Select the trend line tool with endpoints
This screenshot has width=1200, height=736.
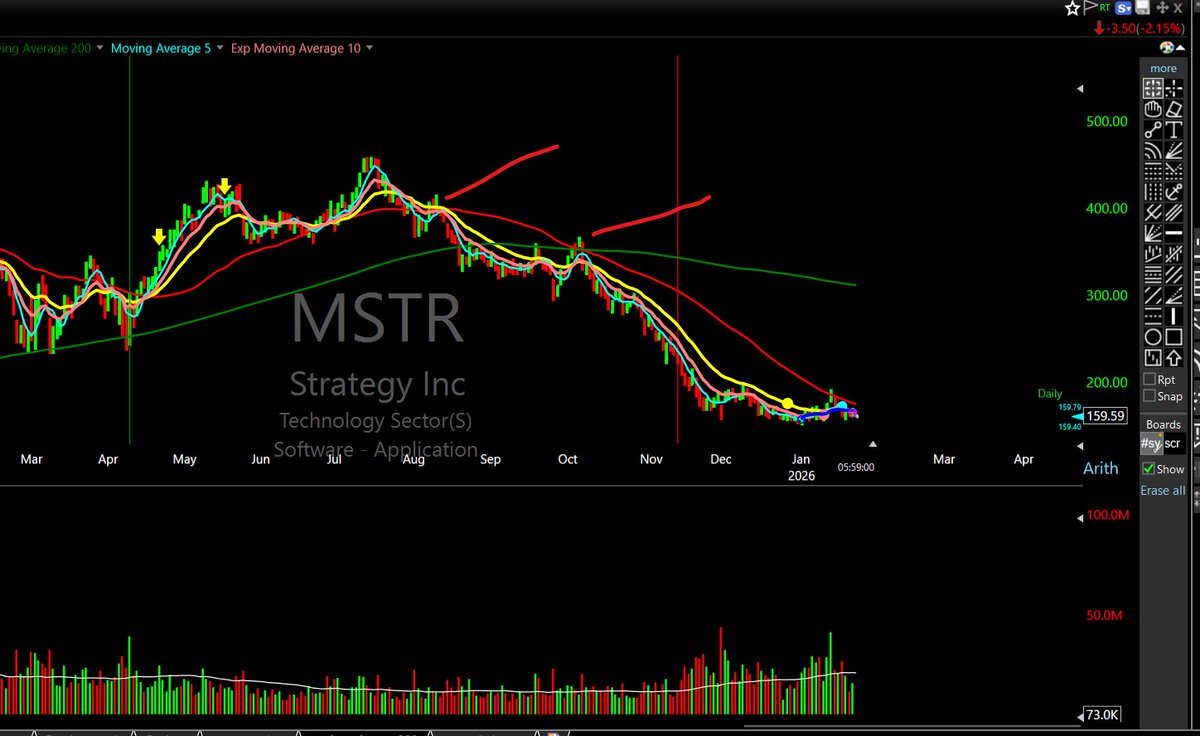pos(1153,129)
